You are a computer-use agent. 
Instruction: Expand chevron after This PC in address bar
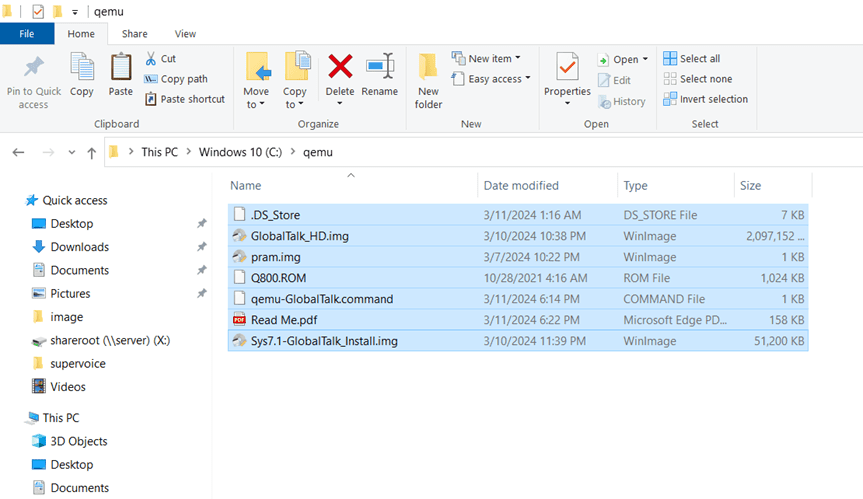[x=188, y=152]
